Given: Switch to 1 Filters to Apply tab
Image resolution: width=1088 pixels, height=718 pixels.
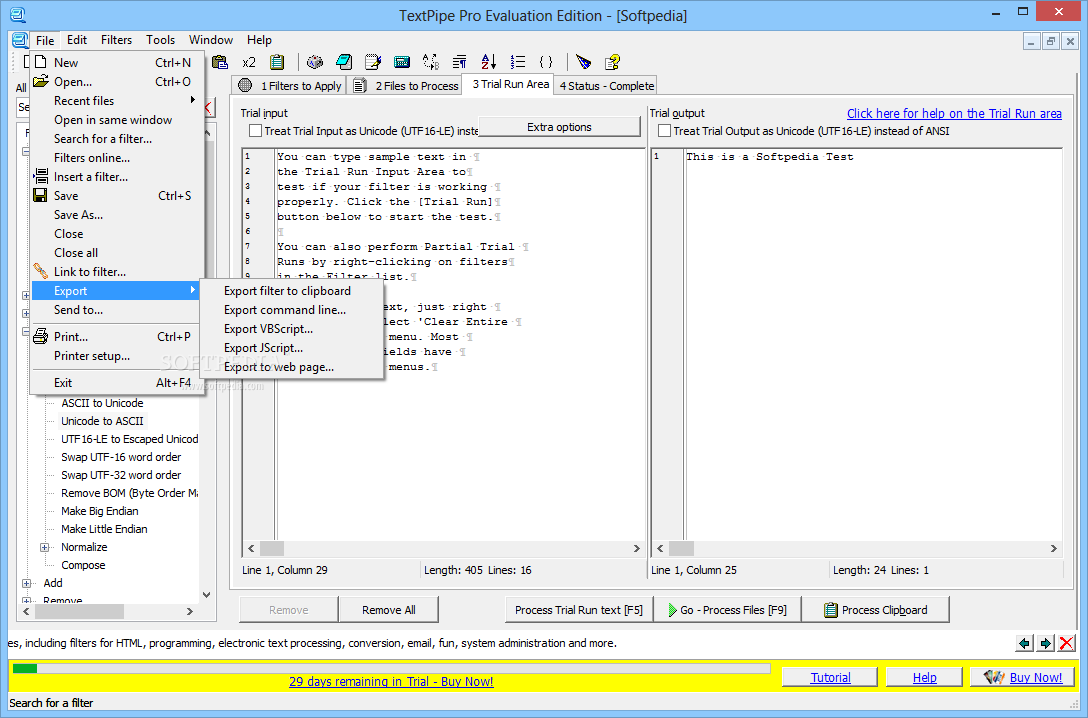Looking at the screenshot, I should pos(289,85).
